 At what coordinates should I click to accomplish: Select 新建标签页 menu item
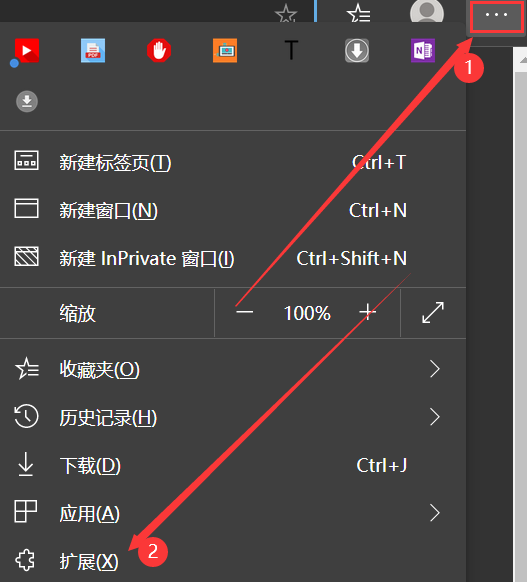coord(233,163)
